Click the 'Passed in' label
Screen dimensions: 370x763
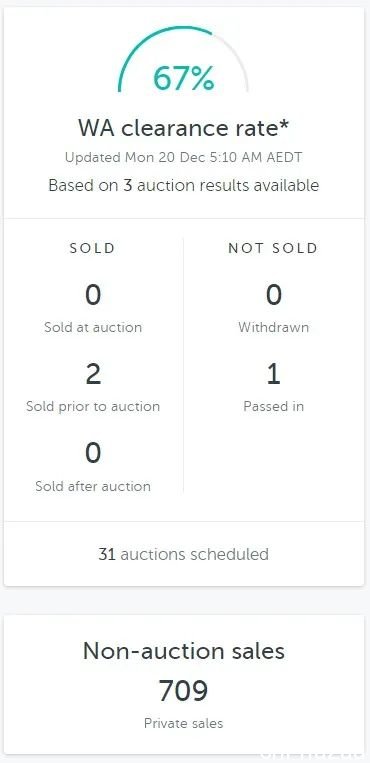click(x=274, y=406)
